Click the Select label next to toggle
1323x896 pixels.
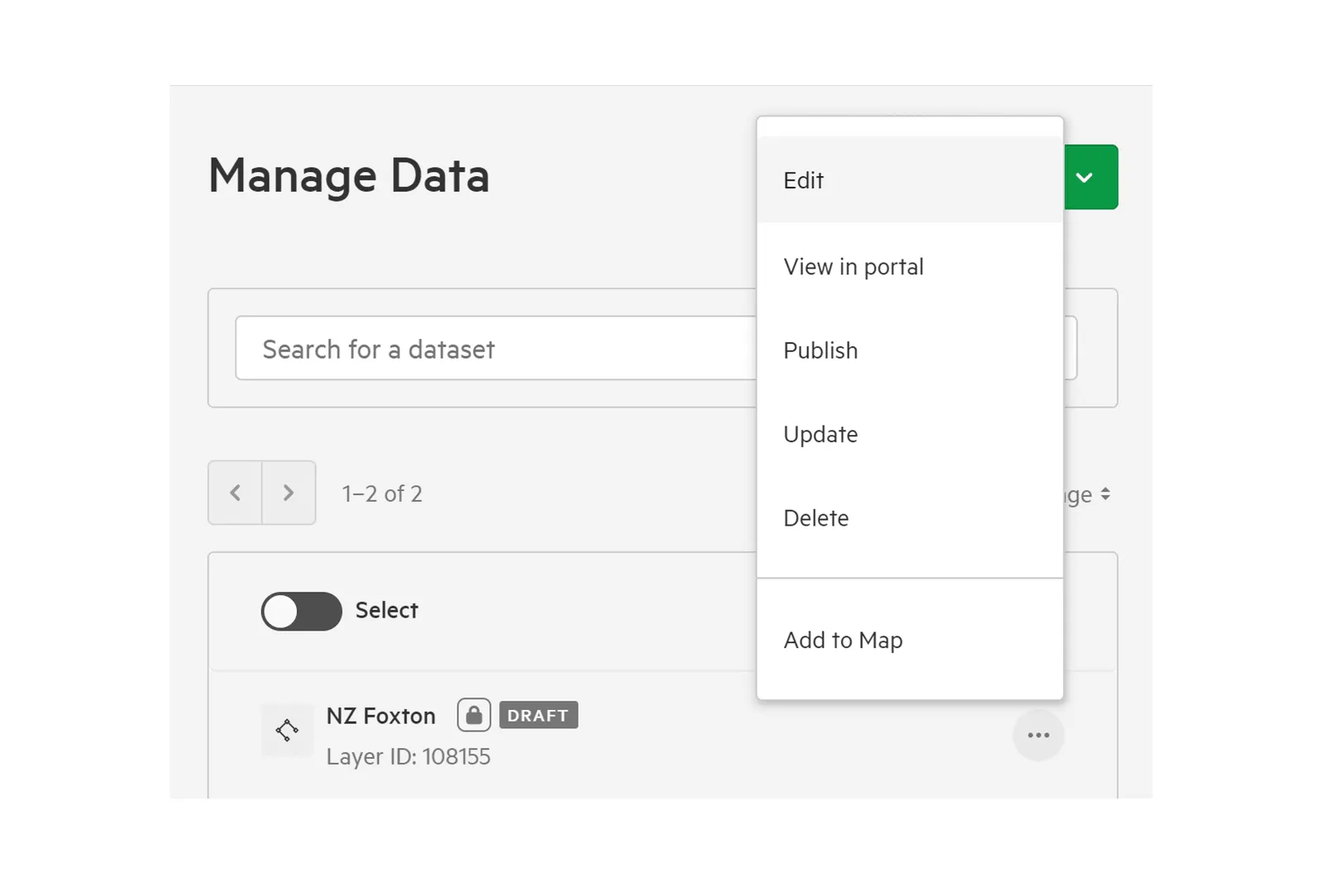point(387,610)
